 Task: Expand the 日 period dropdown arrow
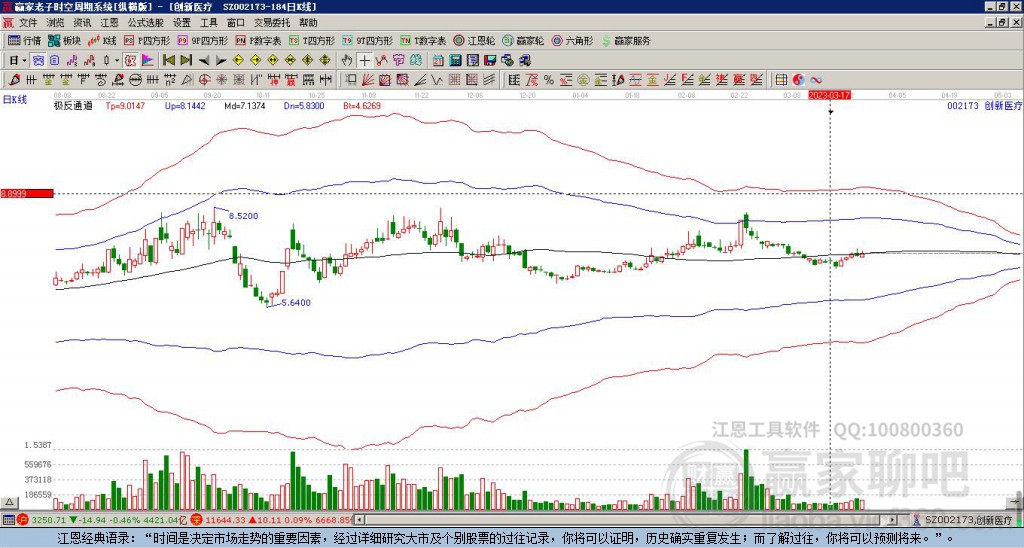24,61
